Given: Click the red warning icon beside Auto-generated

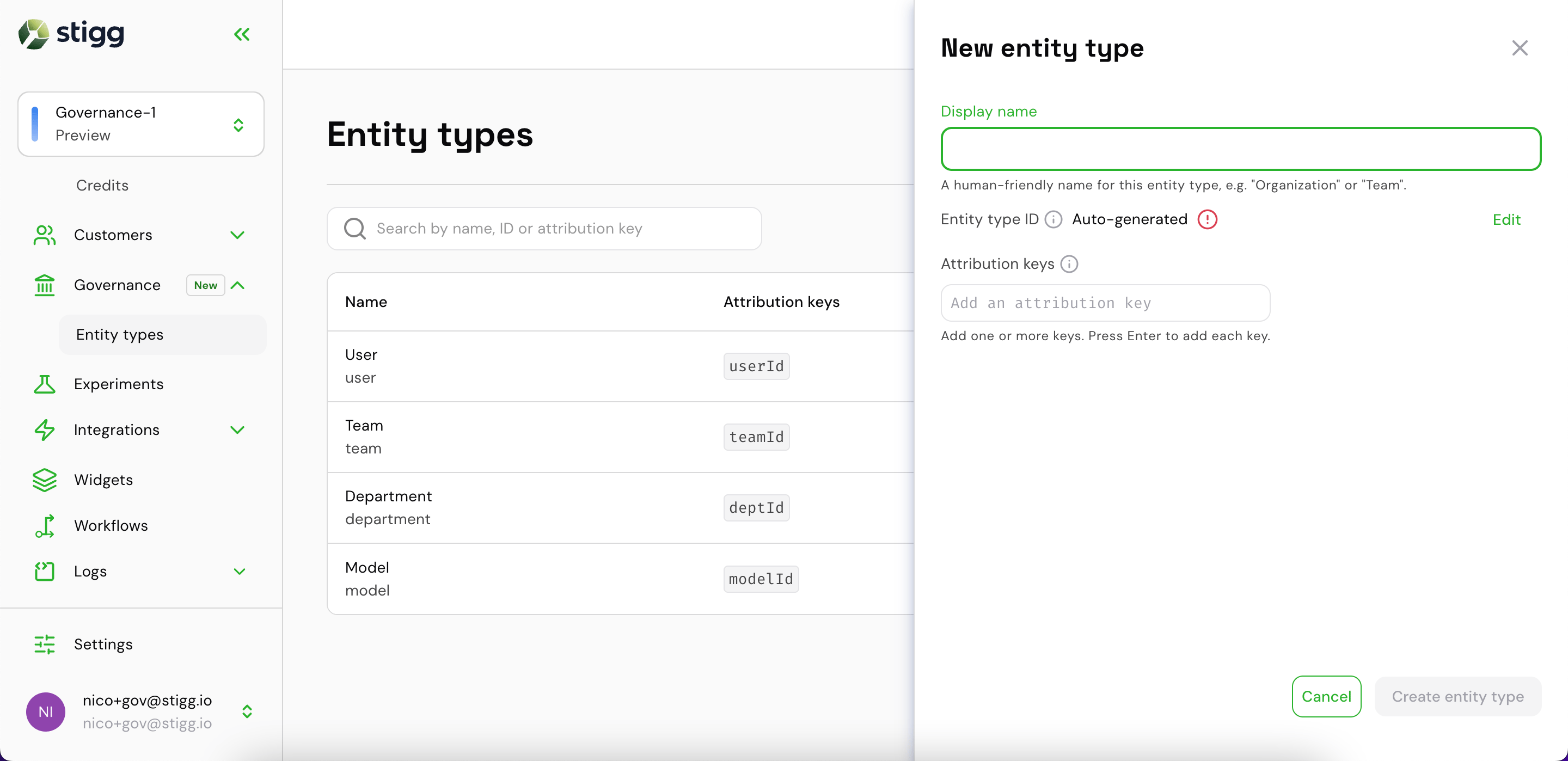Looking at the screenshot, I should click(1207, 219).
